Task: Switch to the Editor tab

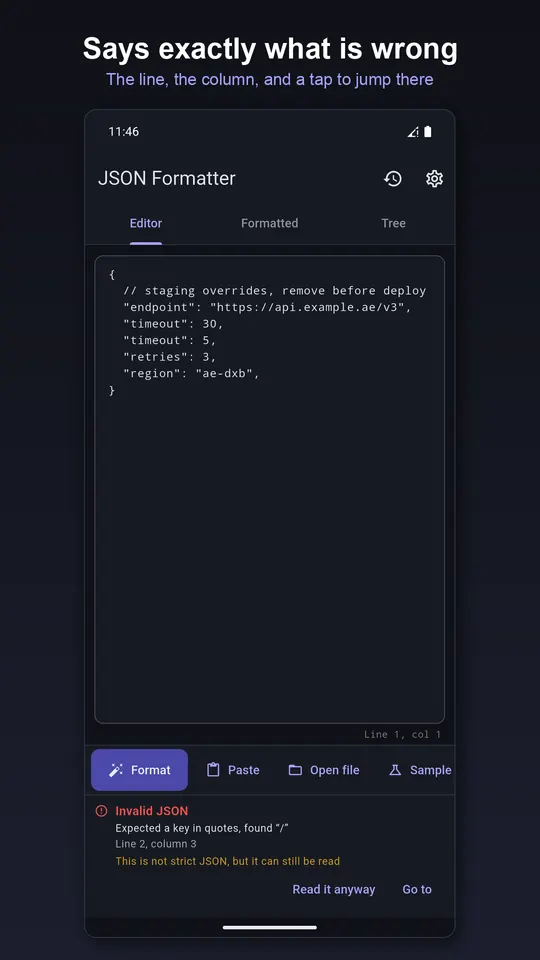Action: coord(146,223)
